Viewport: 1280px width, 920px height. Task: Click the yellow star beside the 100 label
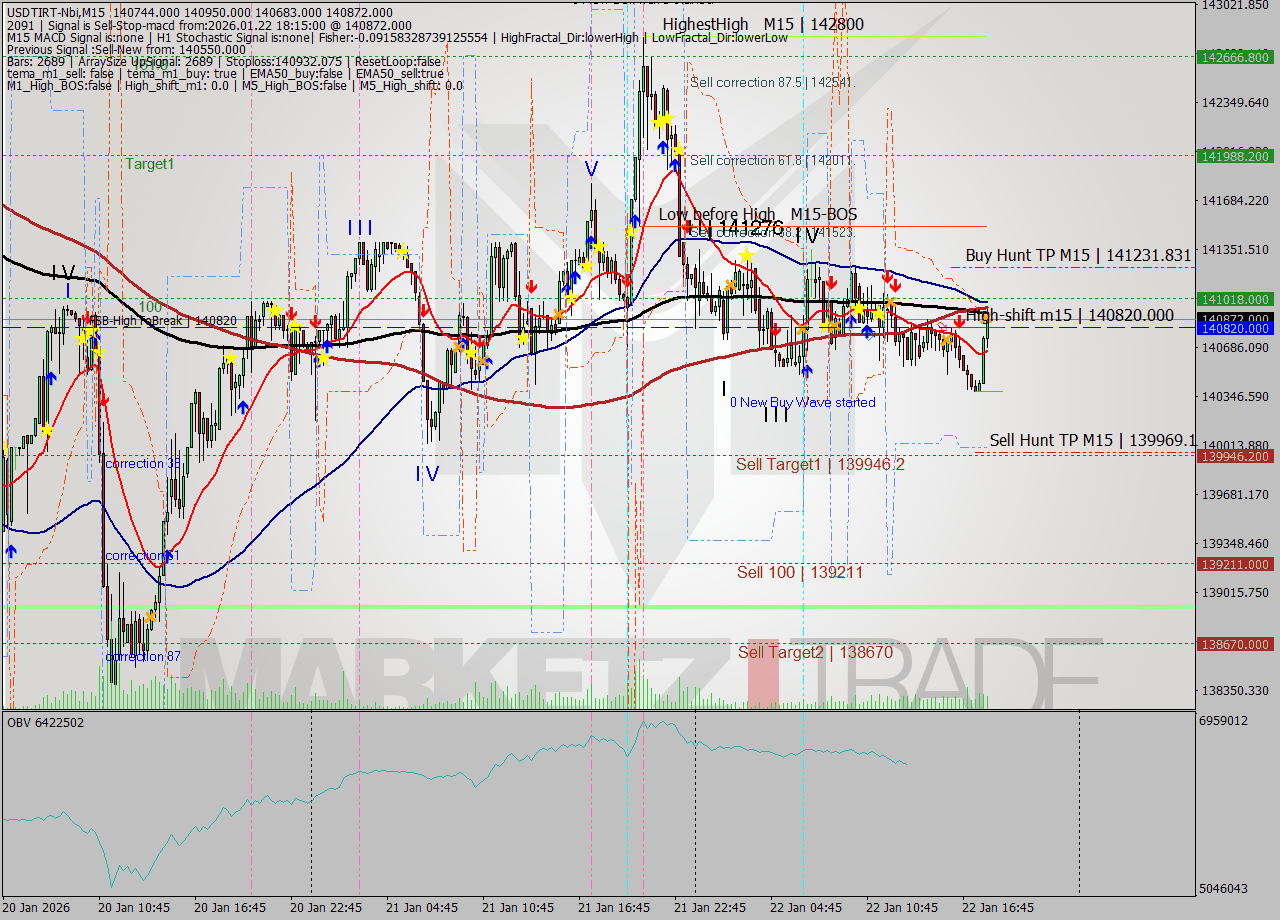point(83,339)
